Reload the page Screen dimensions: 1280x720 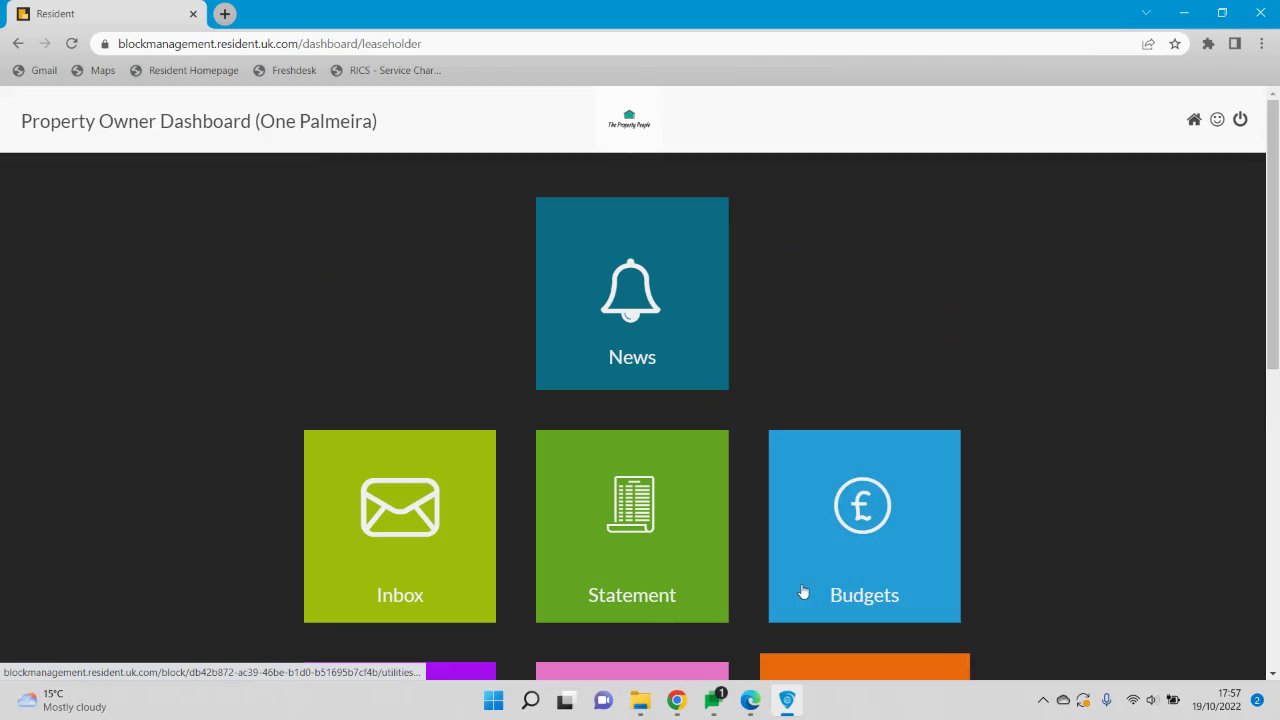pos(71,44)
